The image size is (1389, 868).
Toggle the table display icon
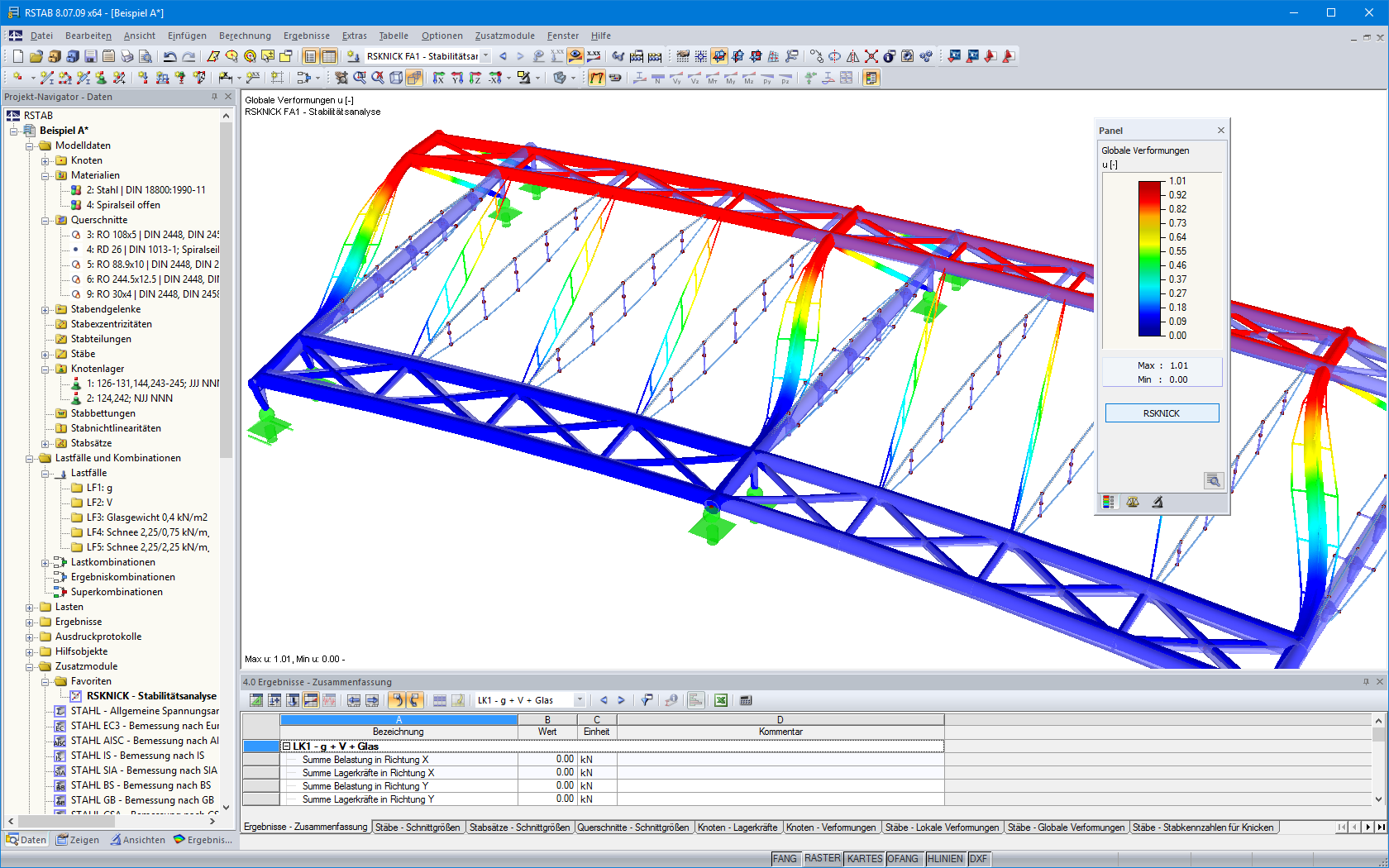click(x=329, y=56)
